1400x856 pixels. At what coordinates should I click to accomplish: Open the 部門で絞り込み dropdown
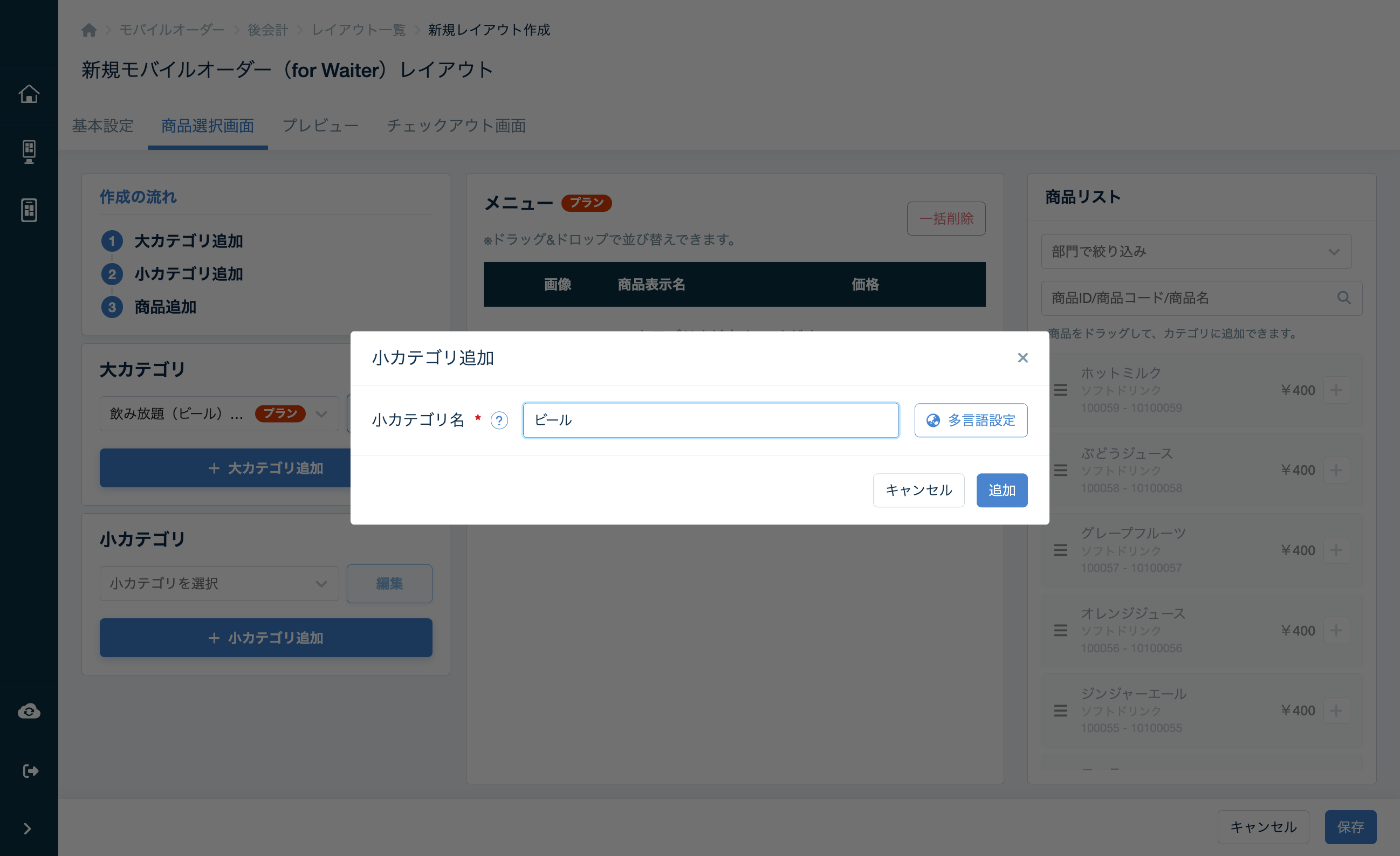pyautogui.click(x=1196, y=252)
